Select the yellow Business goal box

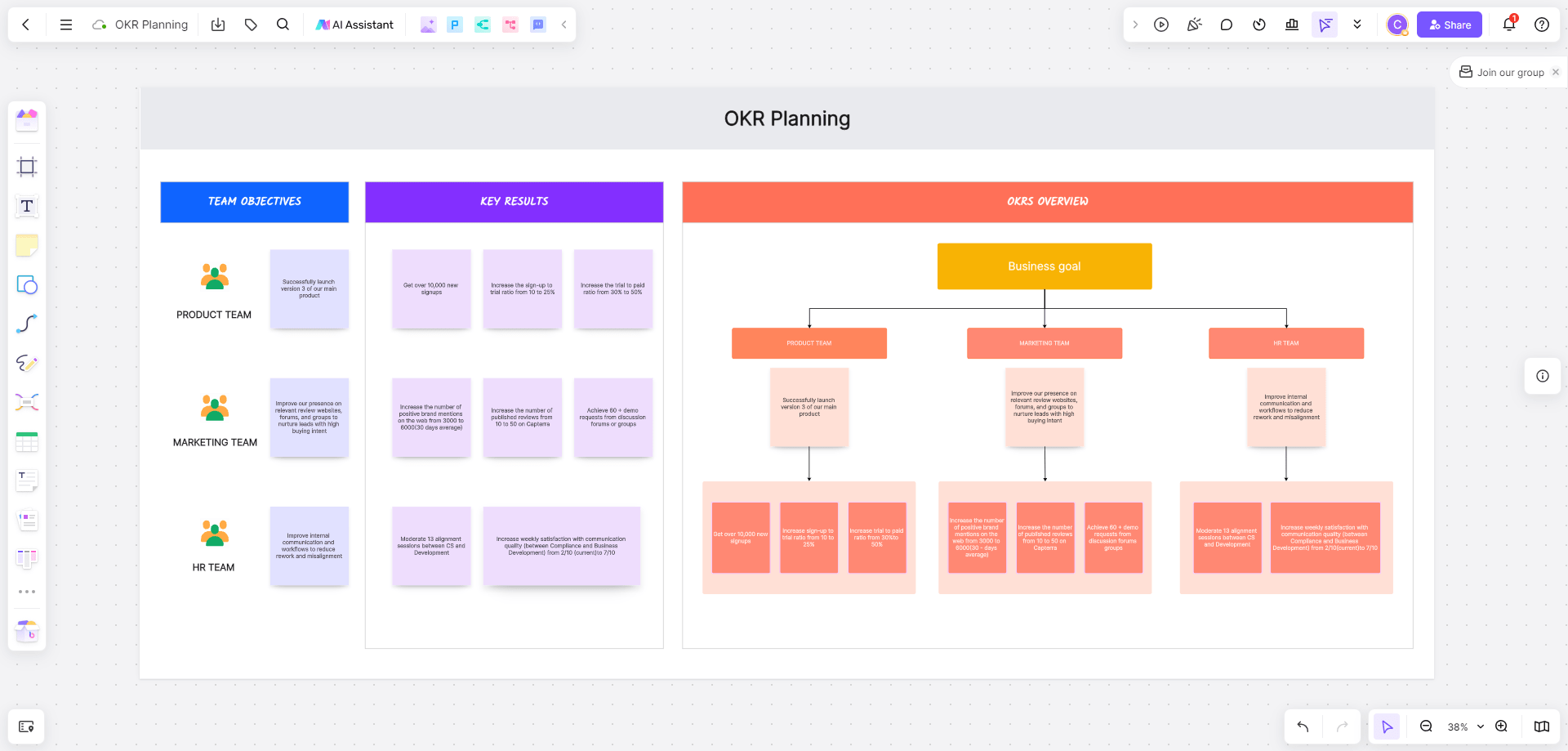click(1045, 266)
